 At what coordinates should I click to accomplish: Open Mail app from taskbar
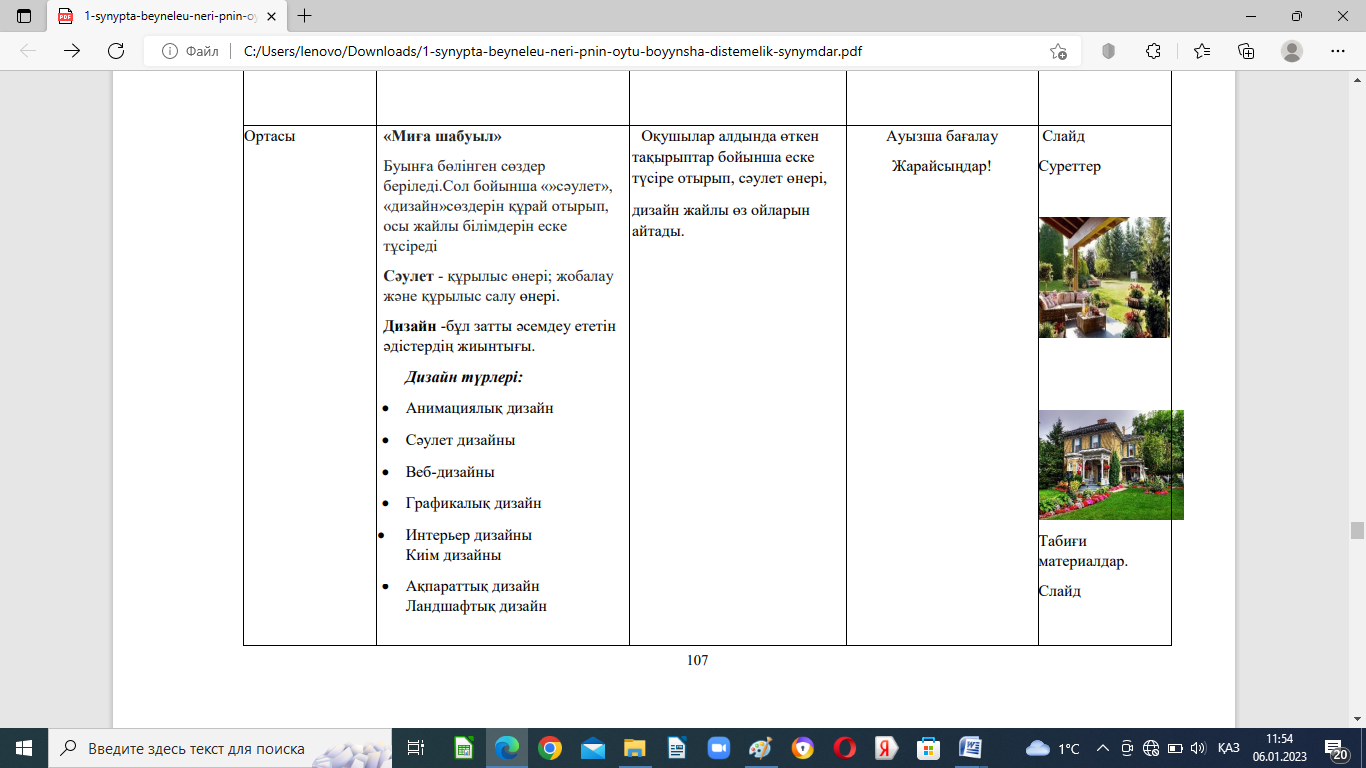[x=592, y=748]
